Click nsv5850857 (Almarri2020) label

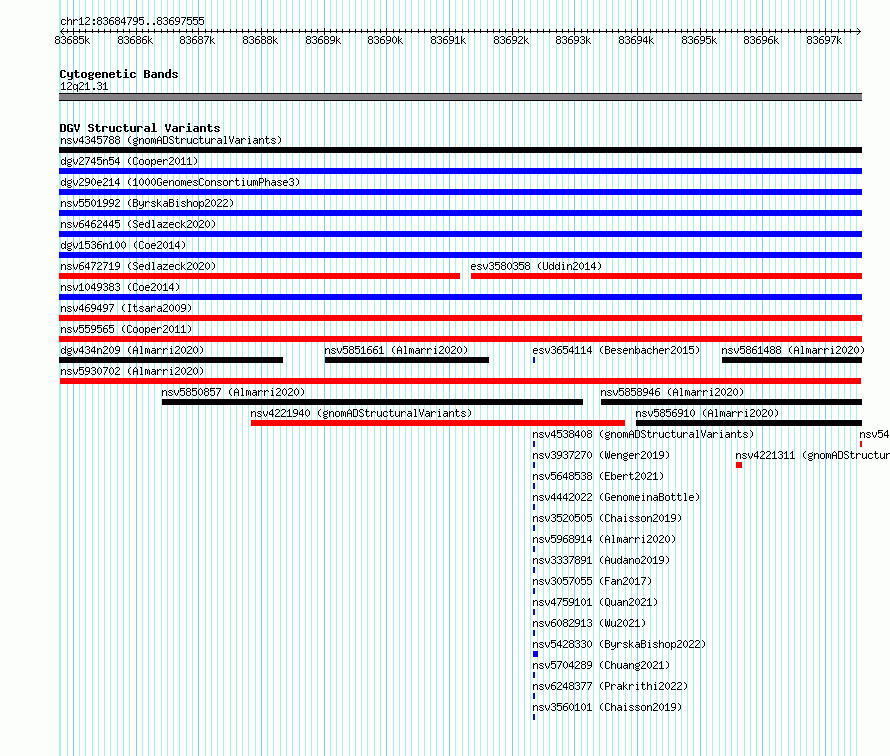pyautogui.click(x=233, y=392)
